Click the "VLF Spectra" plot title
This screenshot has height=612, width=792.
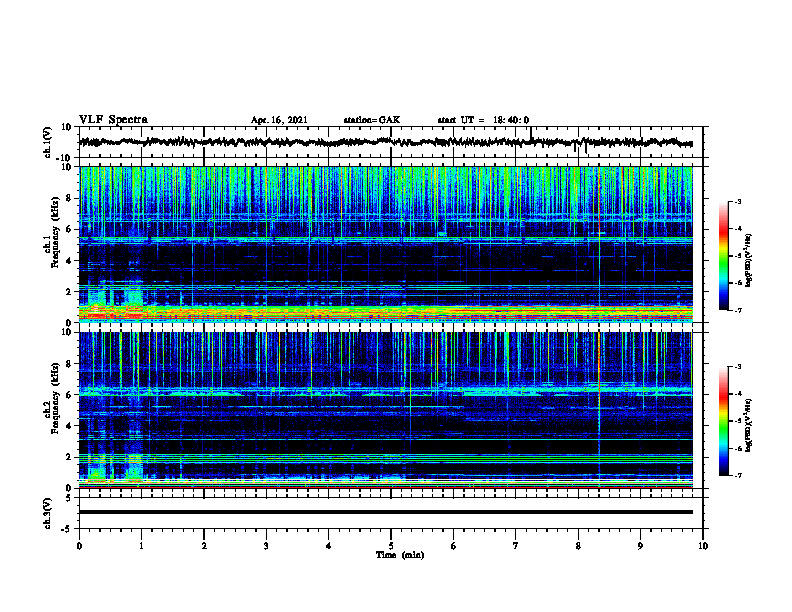point(113,120)
